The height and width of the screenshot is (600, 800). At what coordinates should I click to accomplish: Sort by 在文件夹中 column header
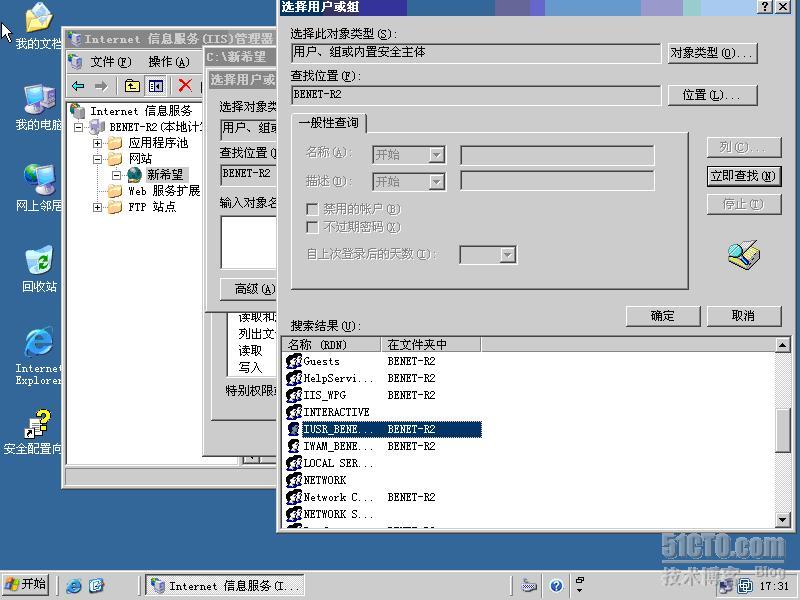pyautogui.click(x=431, y=345)
